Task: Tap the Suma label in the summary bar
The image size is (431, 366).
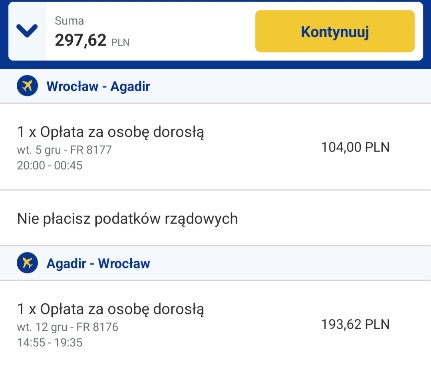Action: tap(69, 21)
